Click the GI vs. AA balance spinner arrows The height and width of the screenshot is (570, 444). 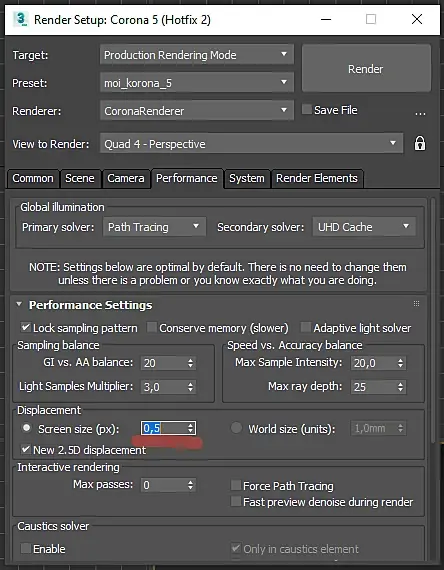click(191, 363)
